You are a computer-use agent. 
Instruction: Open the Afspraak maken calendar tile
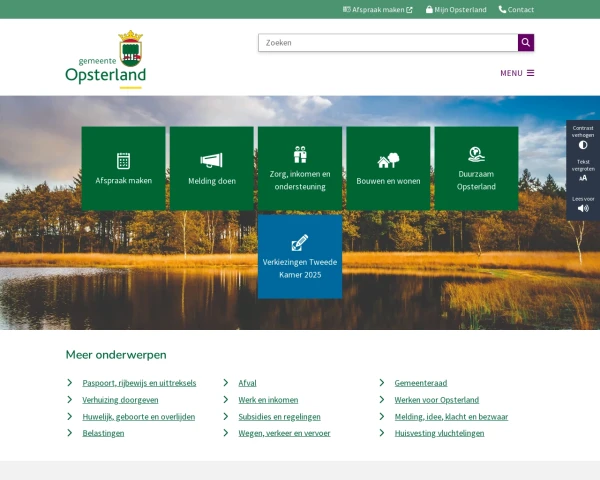tap(124, 168)
